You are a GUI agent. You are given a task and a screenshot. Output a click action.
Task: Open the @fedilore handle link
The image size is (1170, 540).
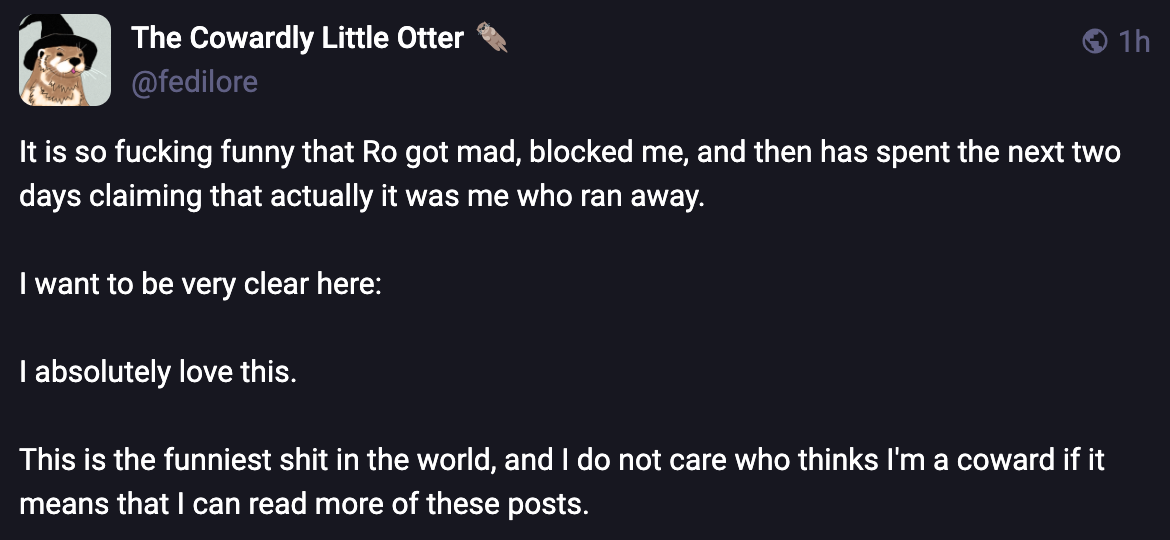pos(194,81)
